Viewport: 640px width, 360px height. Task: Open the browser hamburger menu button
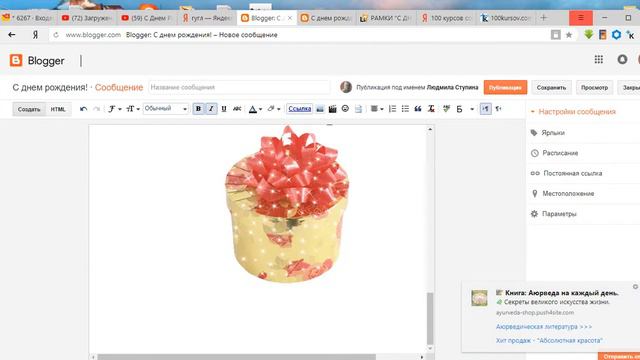(x=581, y=18)
